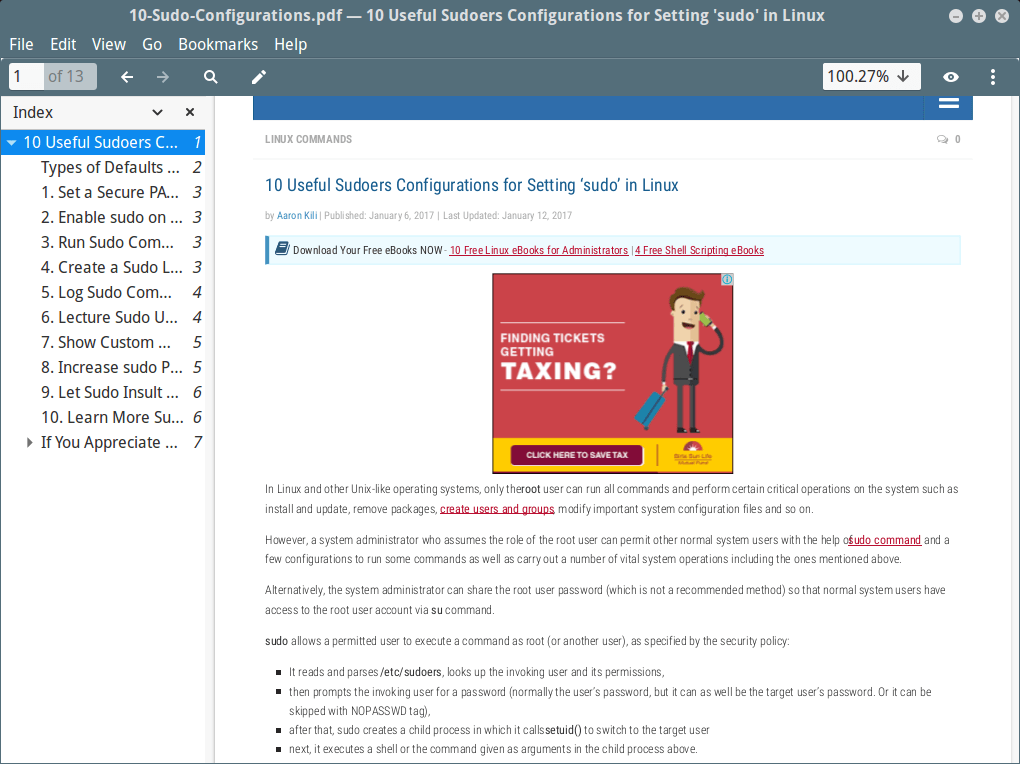
Task: Follow the '10 Free Linux eBooks for Administrators' link
Action: pyautogui.click(x=538, y=250)
